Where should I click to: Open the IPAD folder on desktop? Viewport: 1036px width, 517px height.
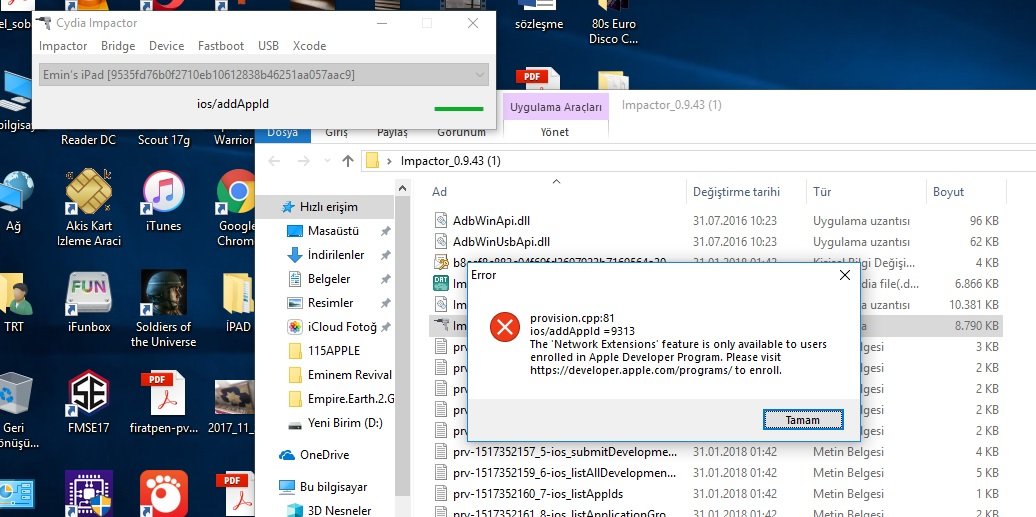pos(237,296)
